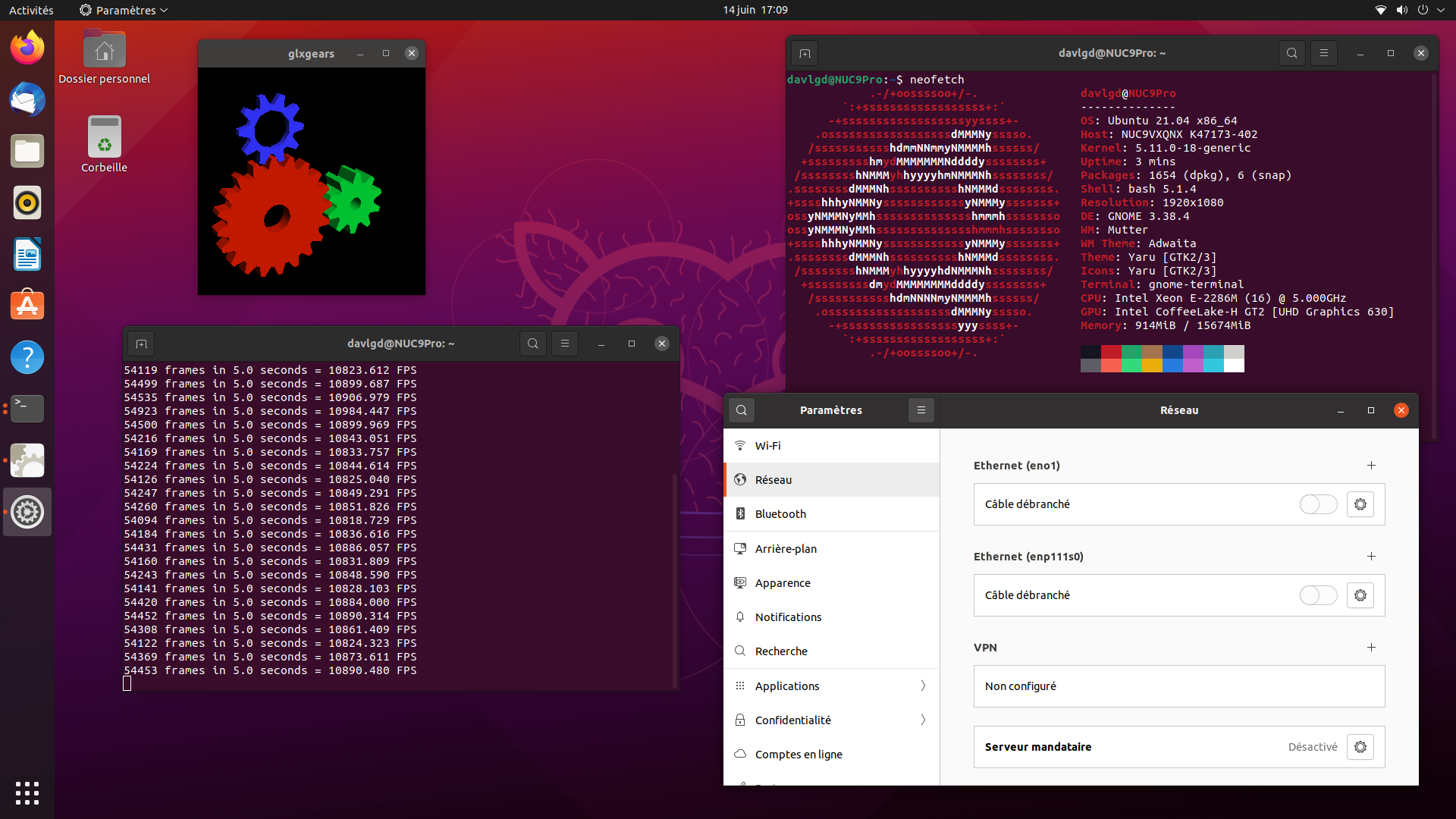
Task: Switch to Terminal via dock icon
Action: 27,409
